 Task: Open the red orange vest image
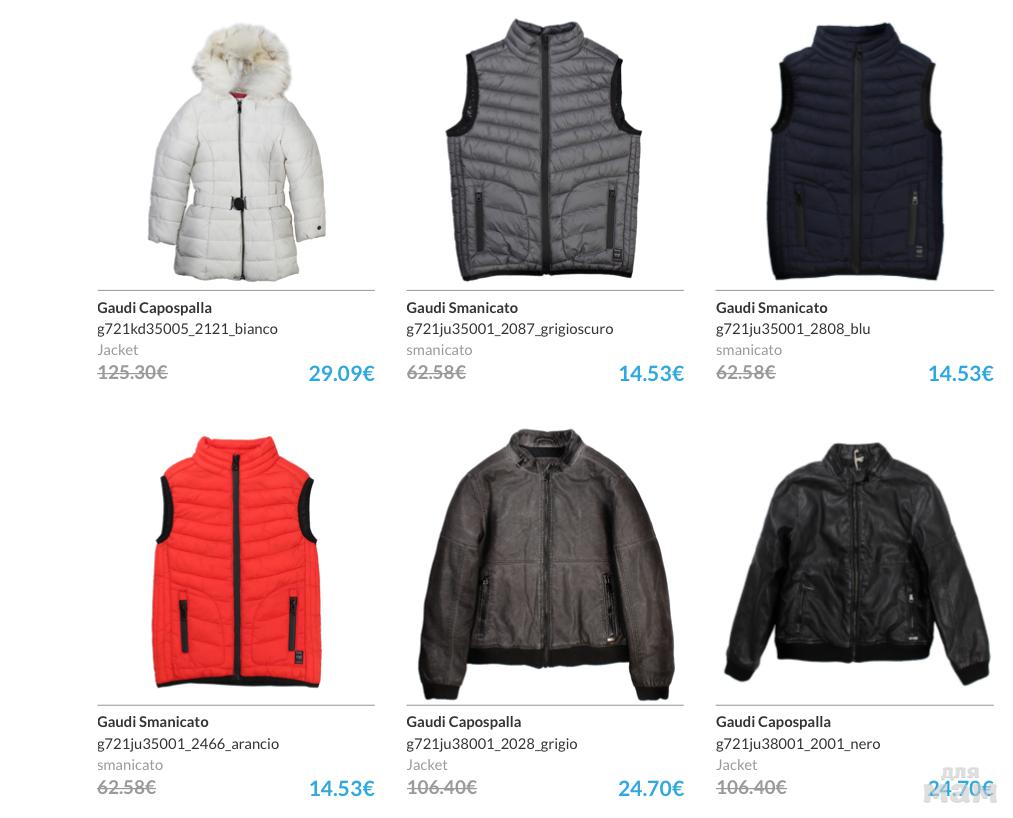pos(236,561)
